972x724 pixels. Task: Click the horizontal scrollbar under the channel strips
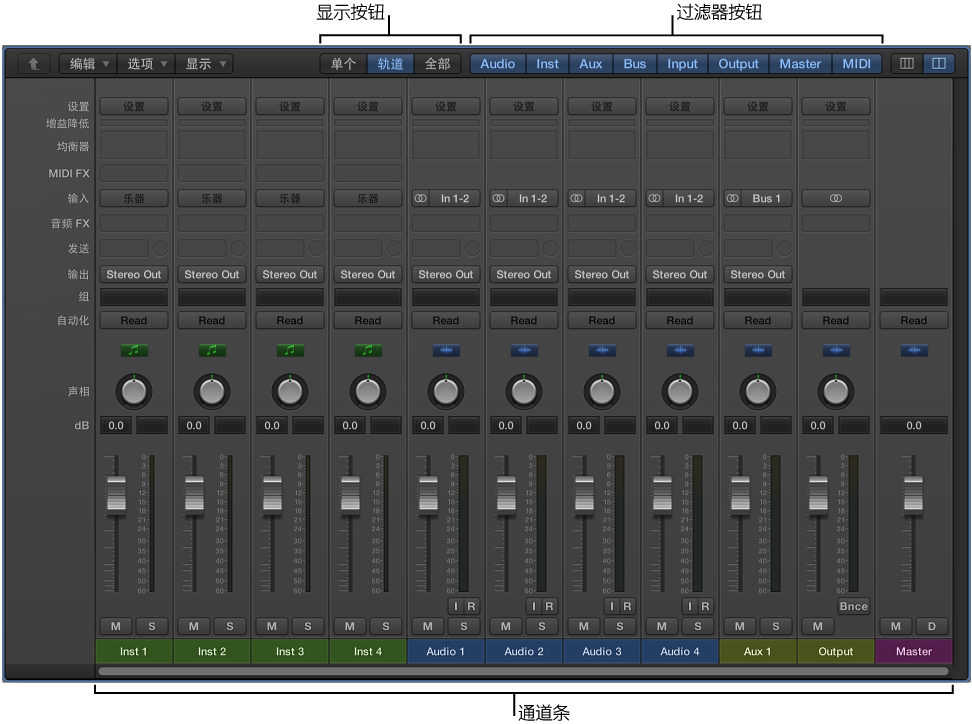tap(522, 671)
